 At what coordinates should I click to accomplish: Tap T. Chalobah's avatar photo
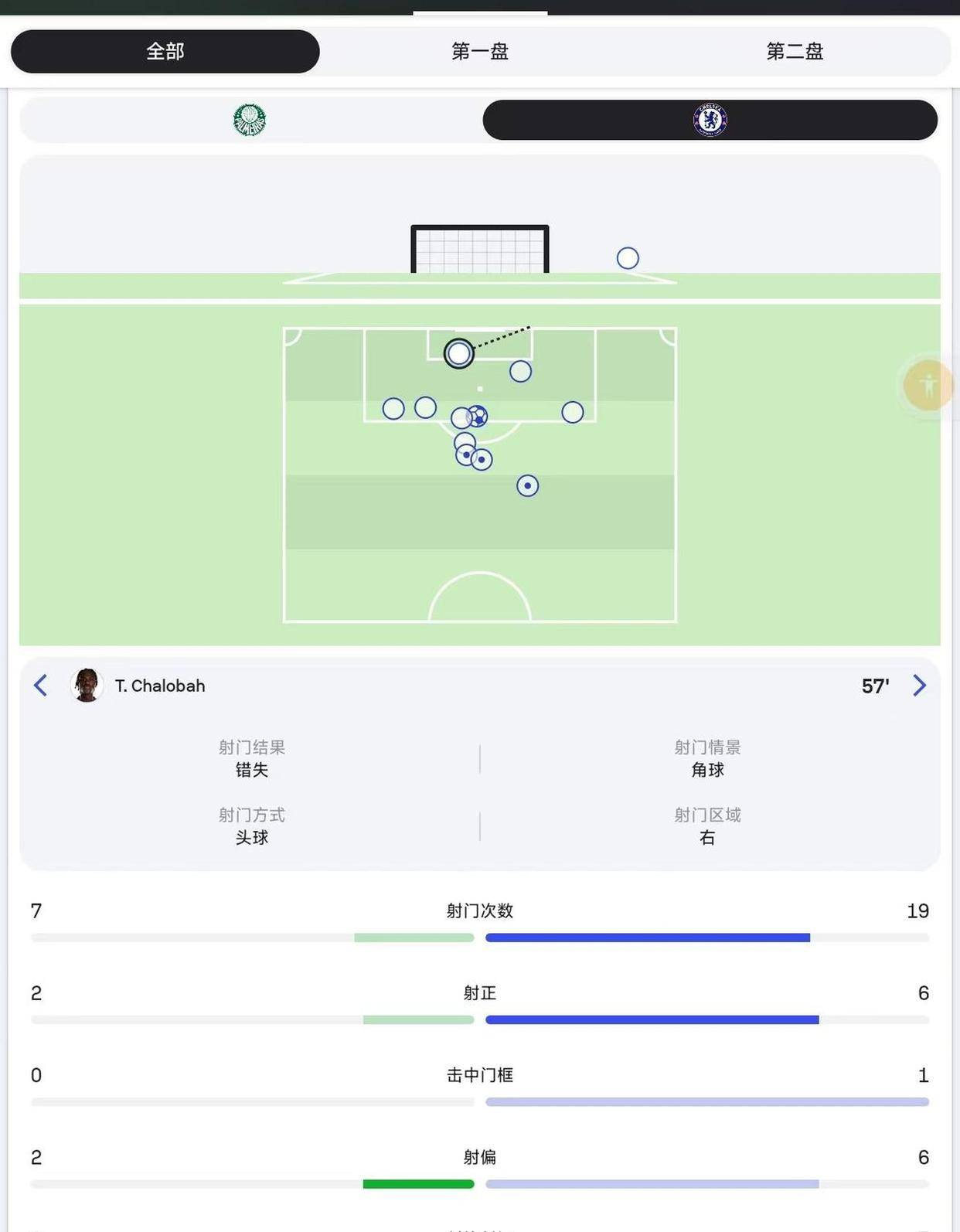point(87,686)
